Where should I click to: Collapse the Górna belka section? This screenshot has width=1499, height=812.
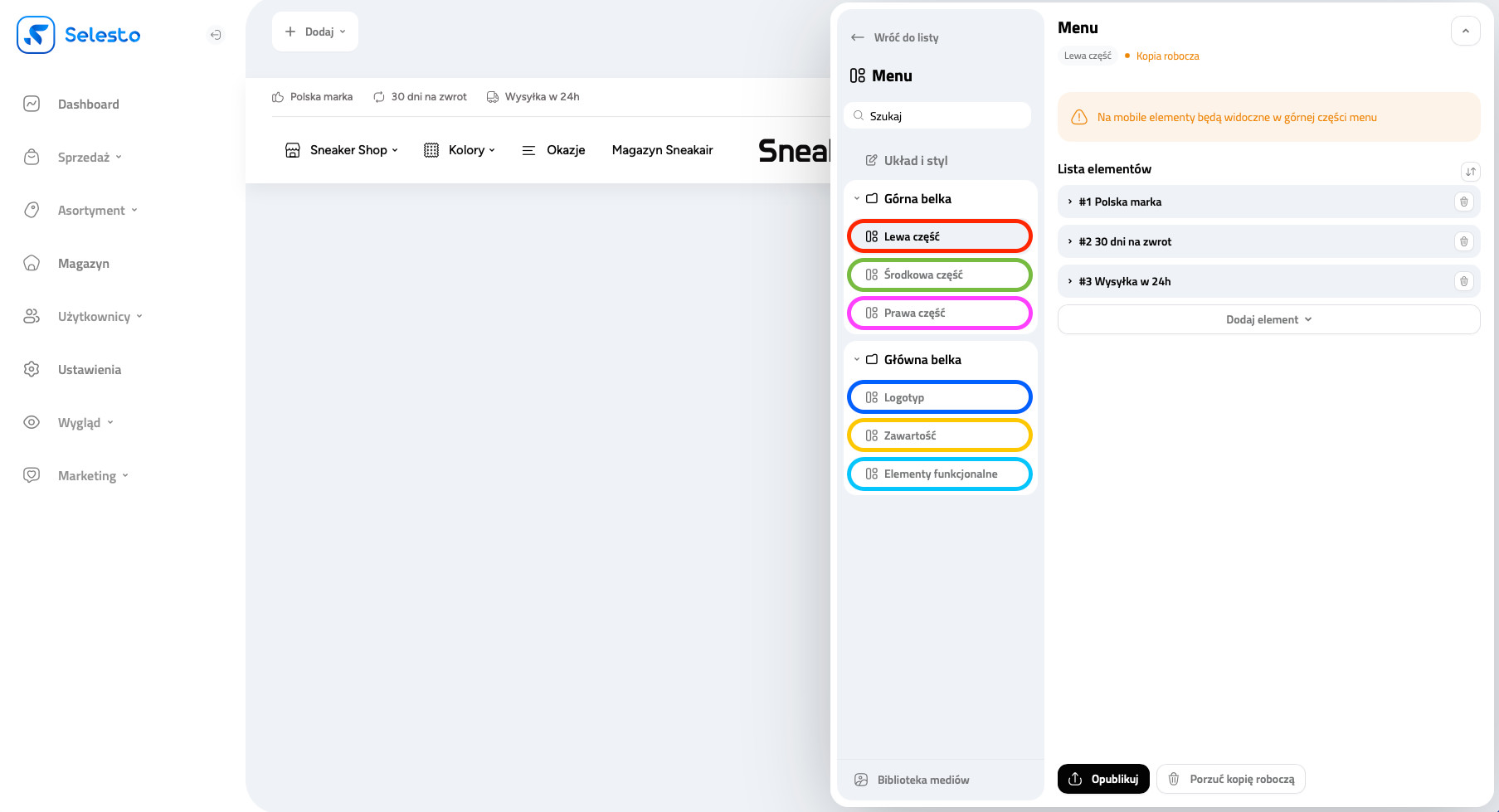click(857, 199)
